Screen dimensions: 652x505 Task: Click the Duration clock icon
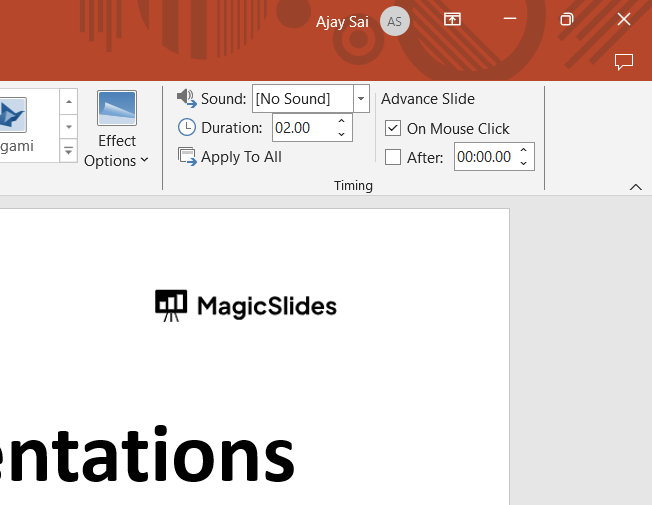click(187, 127)
